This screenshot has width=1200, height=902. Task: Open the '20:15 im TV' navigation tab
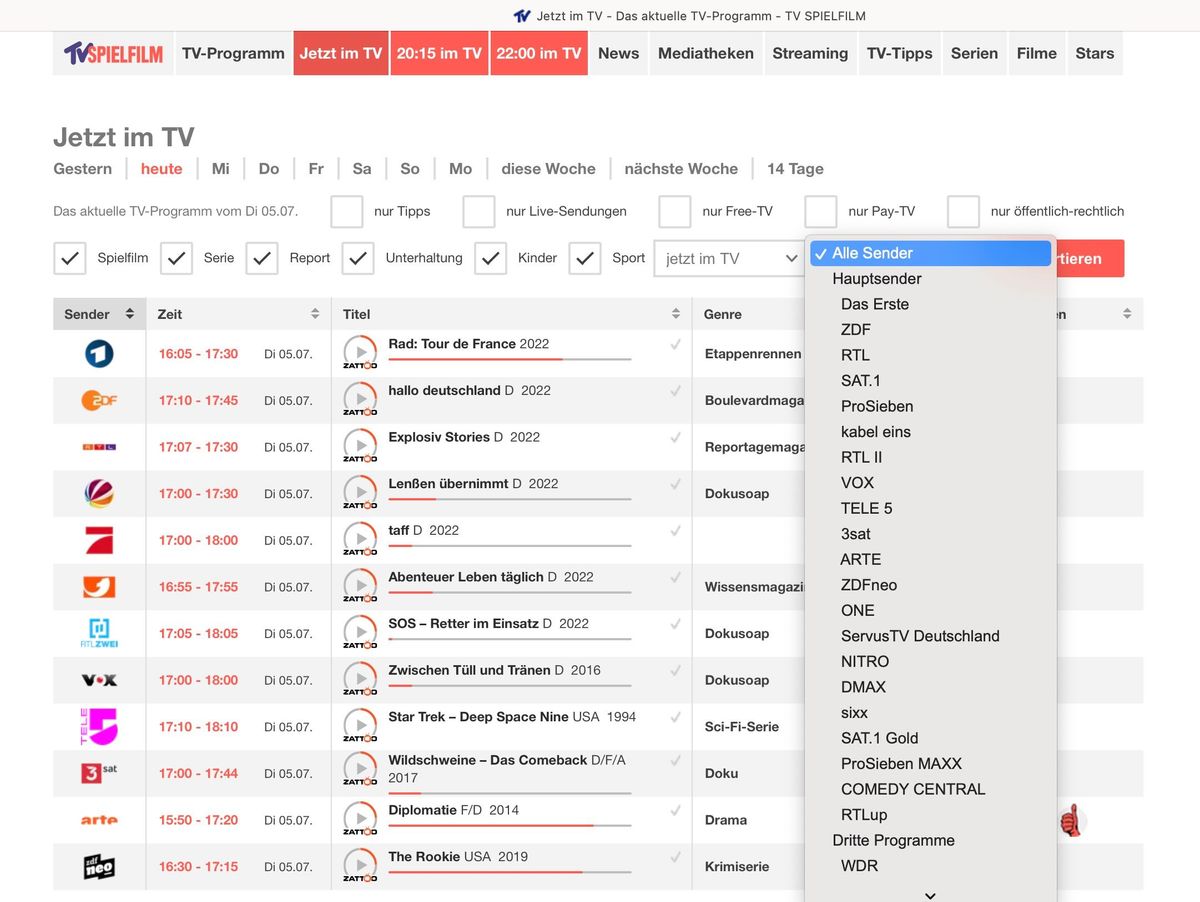[439, 53]
